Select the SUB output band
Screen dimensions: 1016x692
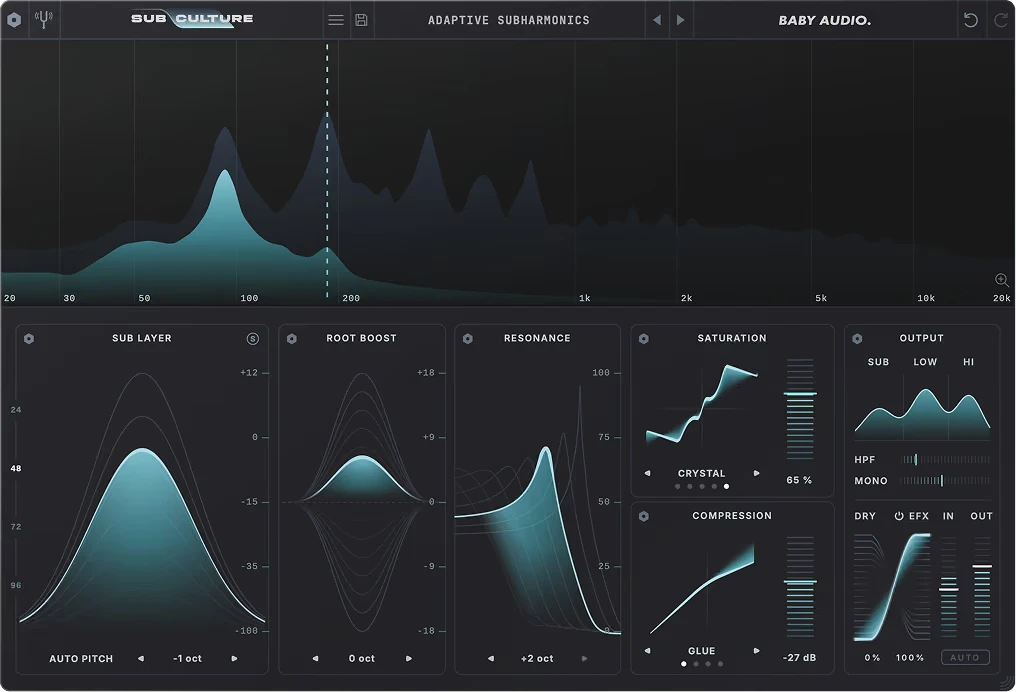point(879,362)
